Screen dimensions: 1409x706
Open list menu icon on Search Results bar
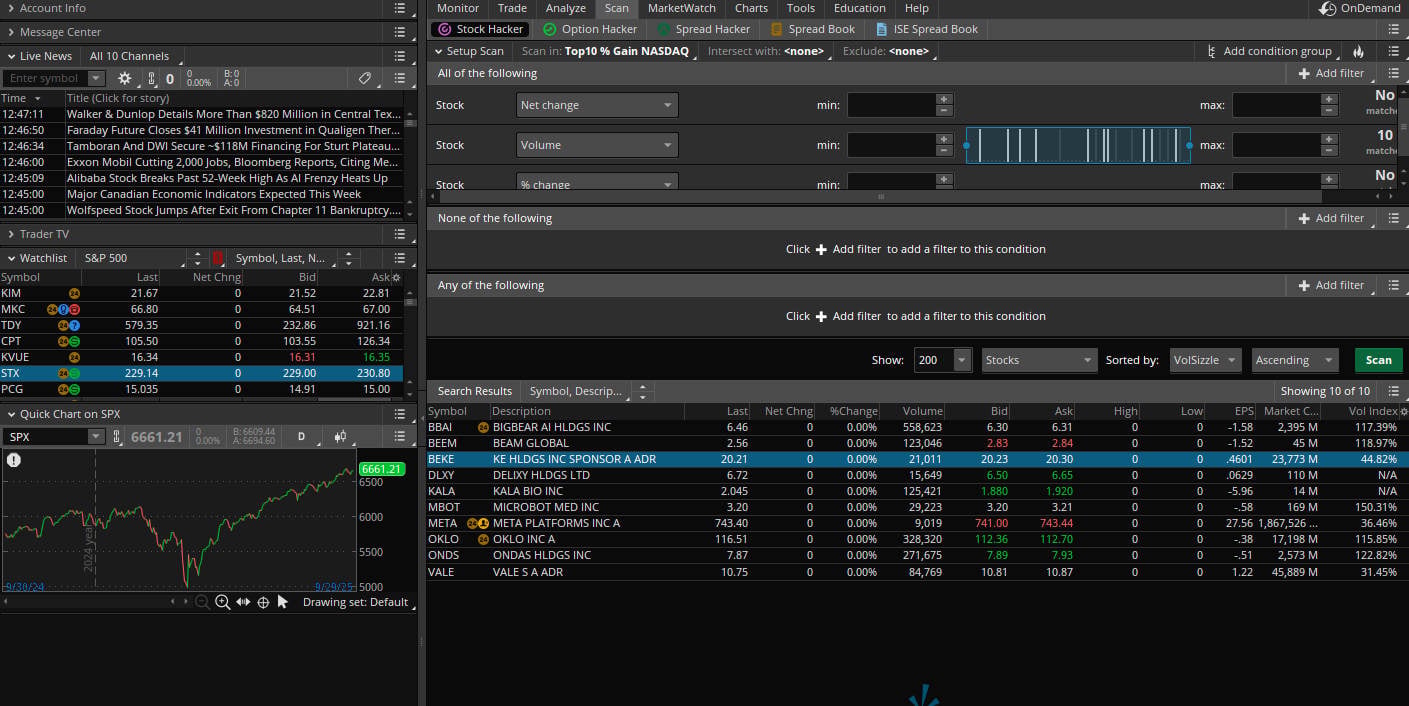click(x=1394, y=391)
